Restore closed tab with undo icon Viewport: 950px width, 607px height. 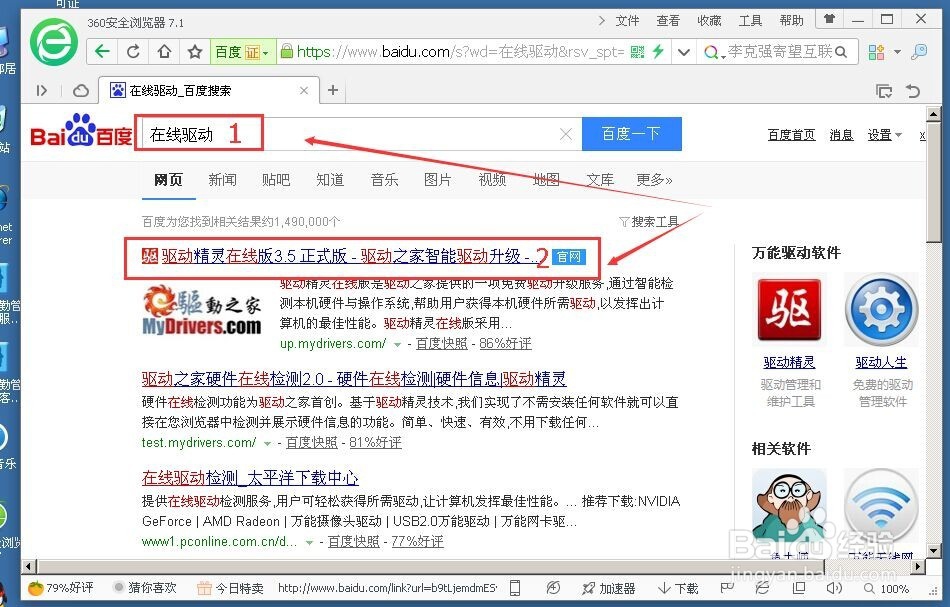tap(913, 91)
